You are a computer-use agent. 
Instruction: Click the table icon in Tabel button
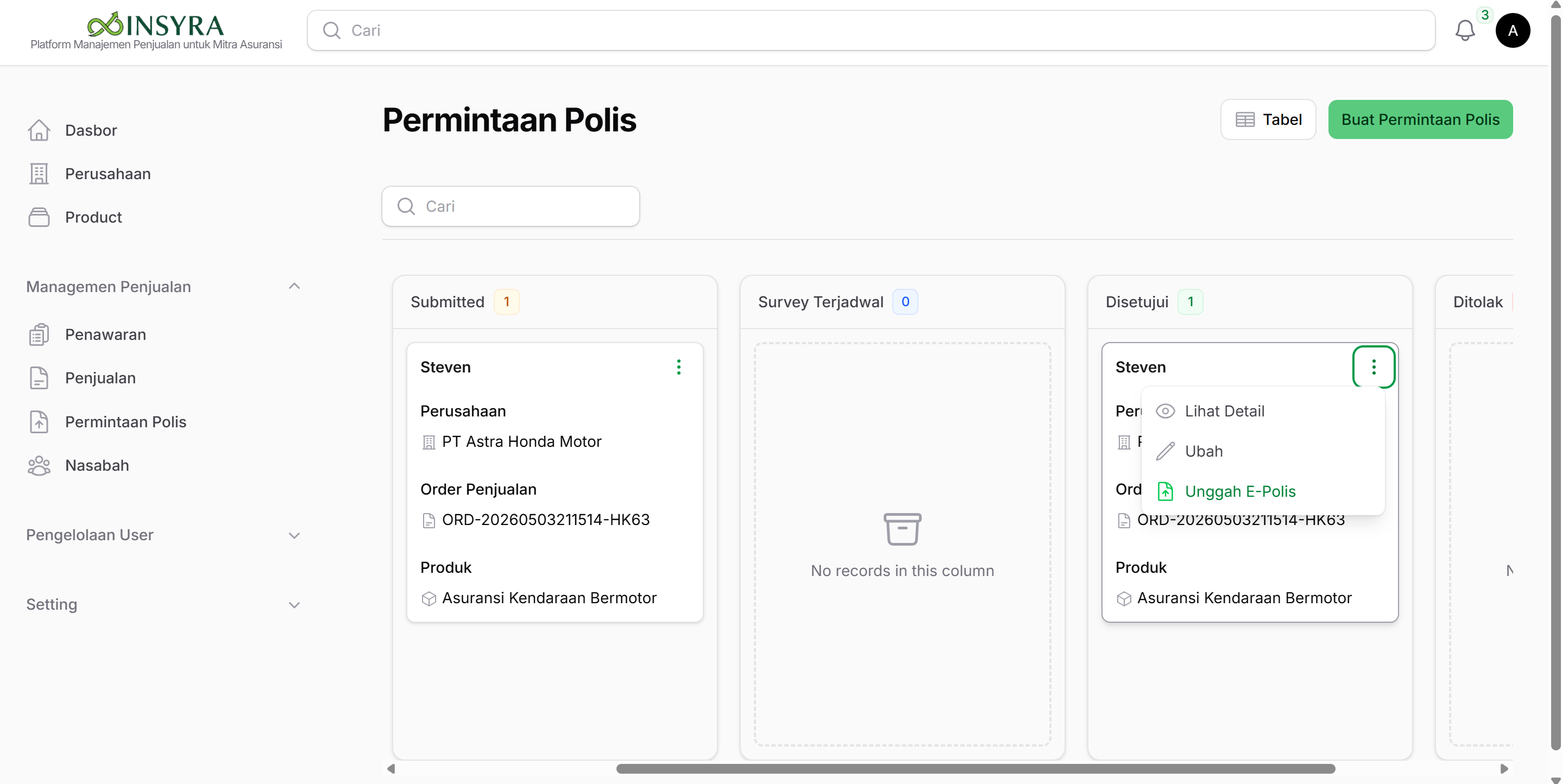[1245, 119]
